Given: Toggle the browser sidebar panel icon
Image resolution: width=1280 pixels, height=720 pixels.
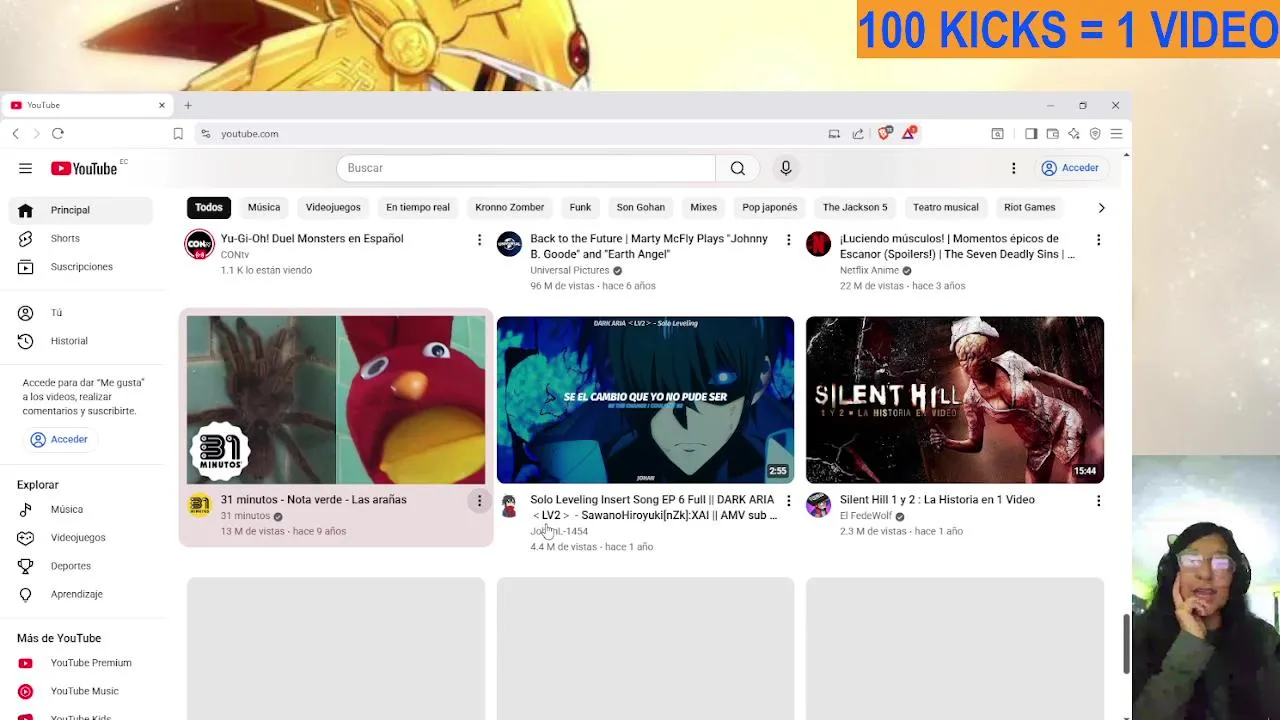Looking at the screenshot, I should click(x=1031, y=133).
